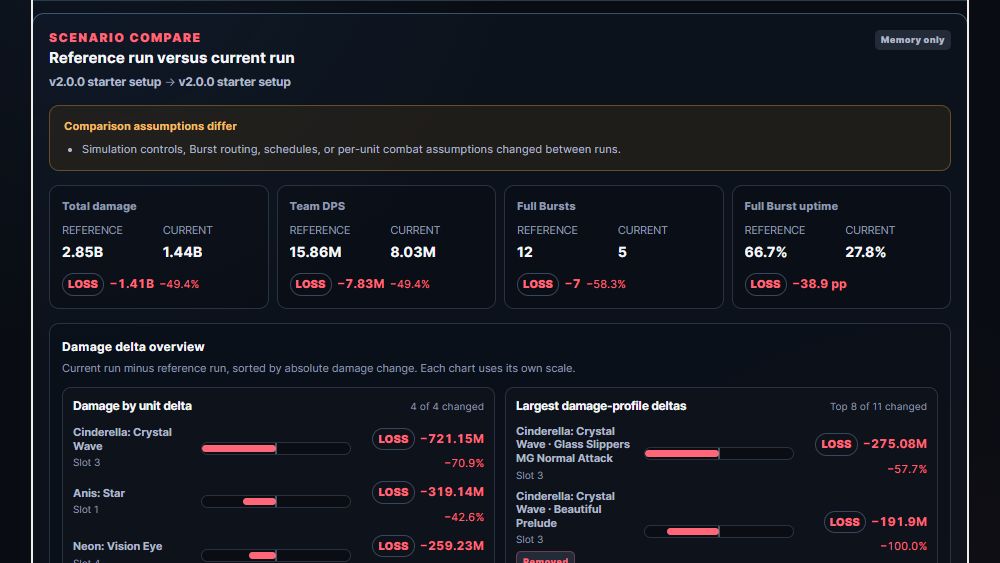Screen dimensions: 1000x563
Task: Click the delta bar for Neon: Vision Eye
Action: 276,555
